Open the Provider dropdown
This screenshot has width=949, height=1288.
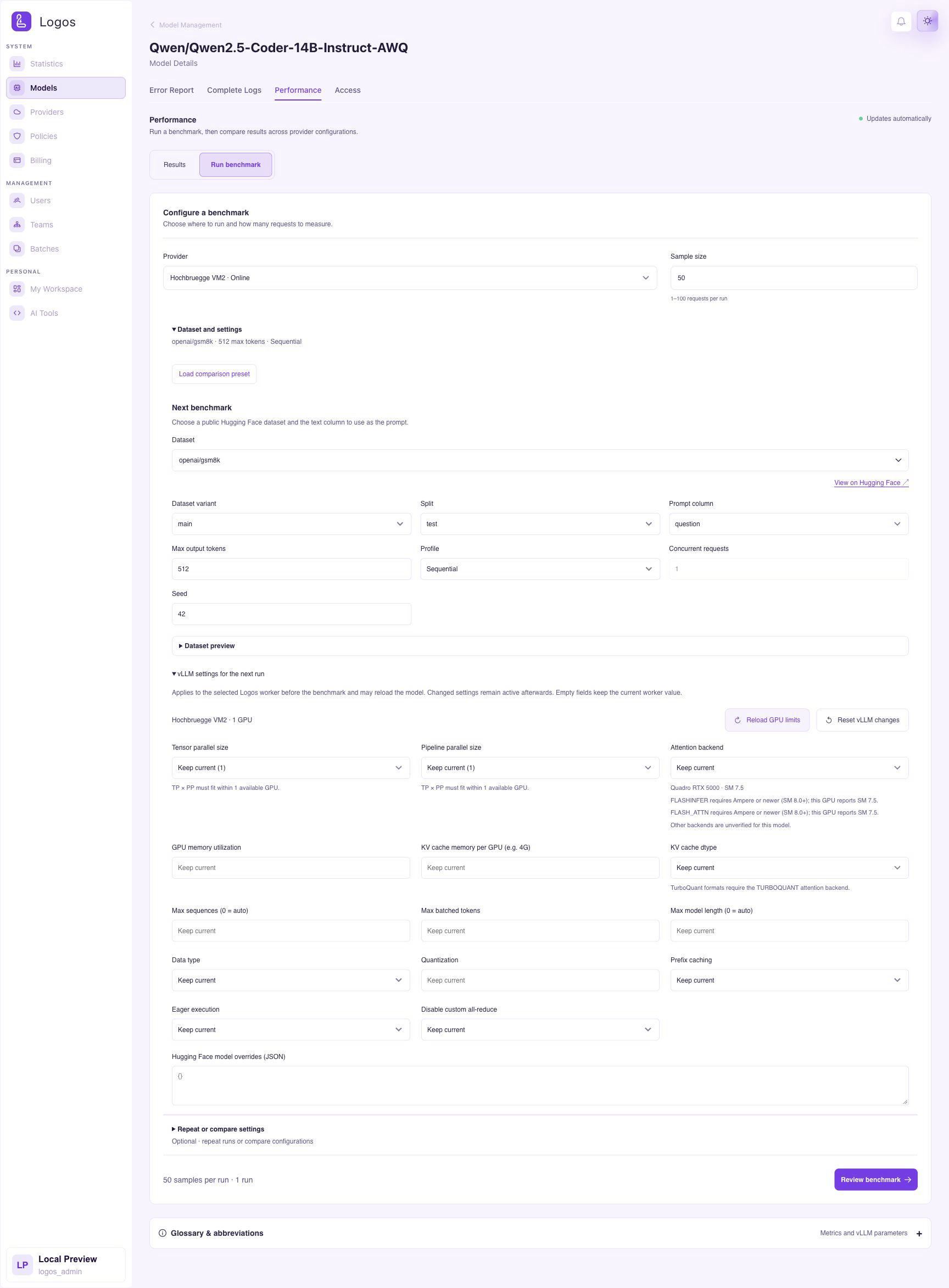click(410, 278)
